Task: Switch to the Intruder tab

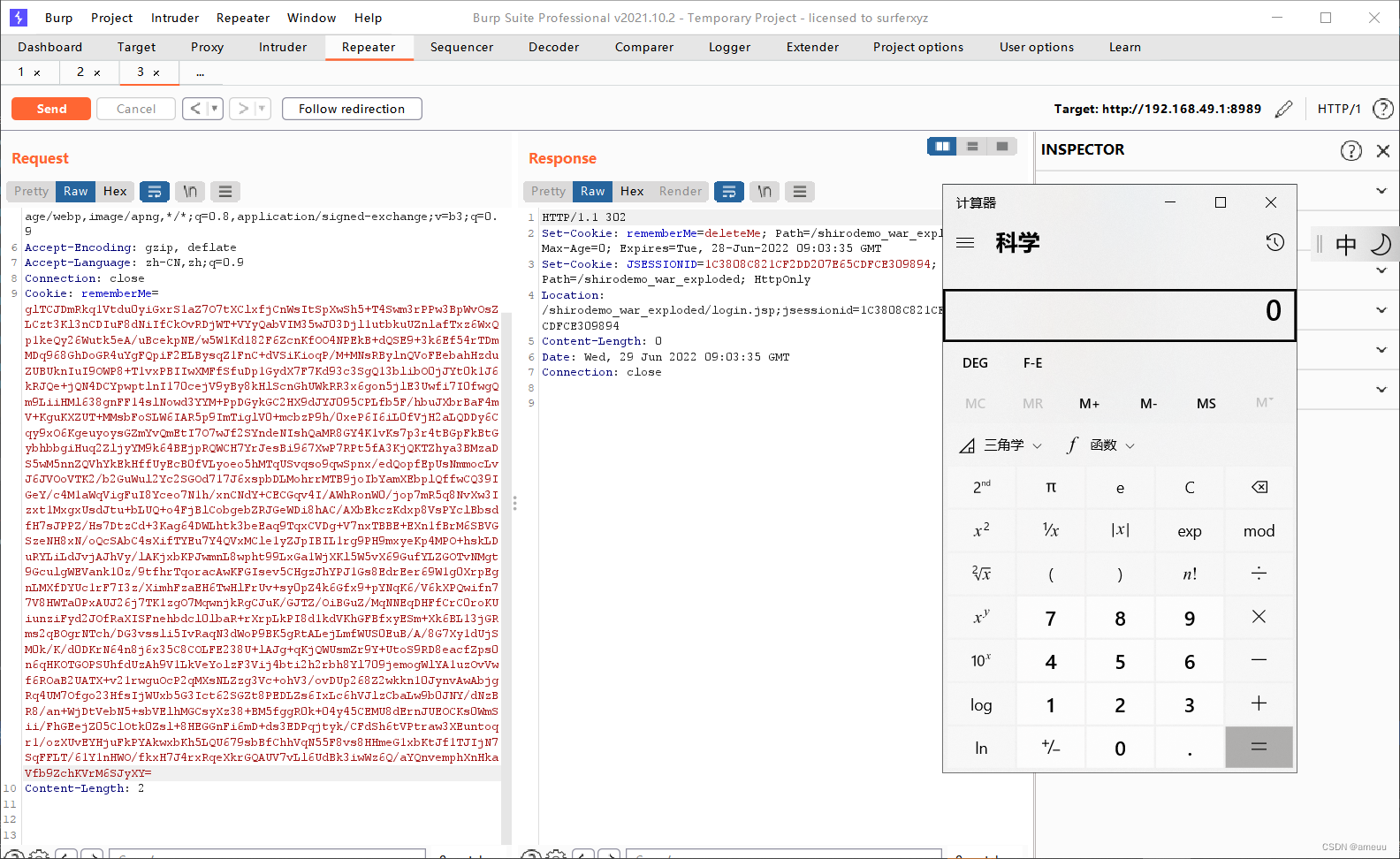Action: 283,47
